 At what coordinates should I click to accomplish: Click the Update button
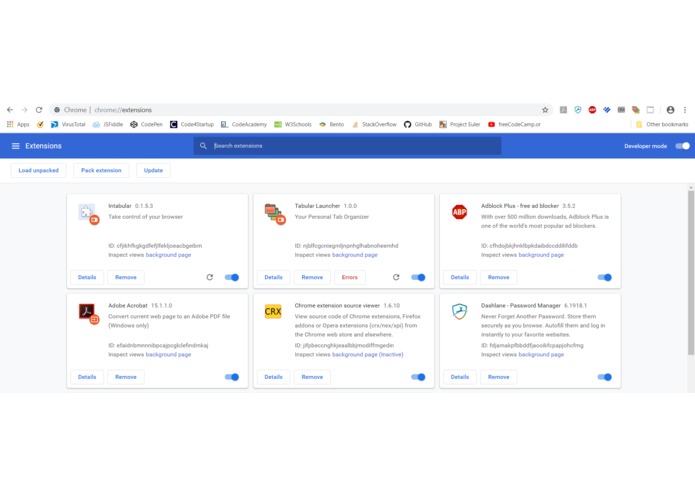point(153,171)
